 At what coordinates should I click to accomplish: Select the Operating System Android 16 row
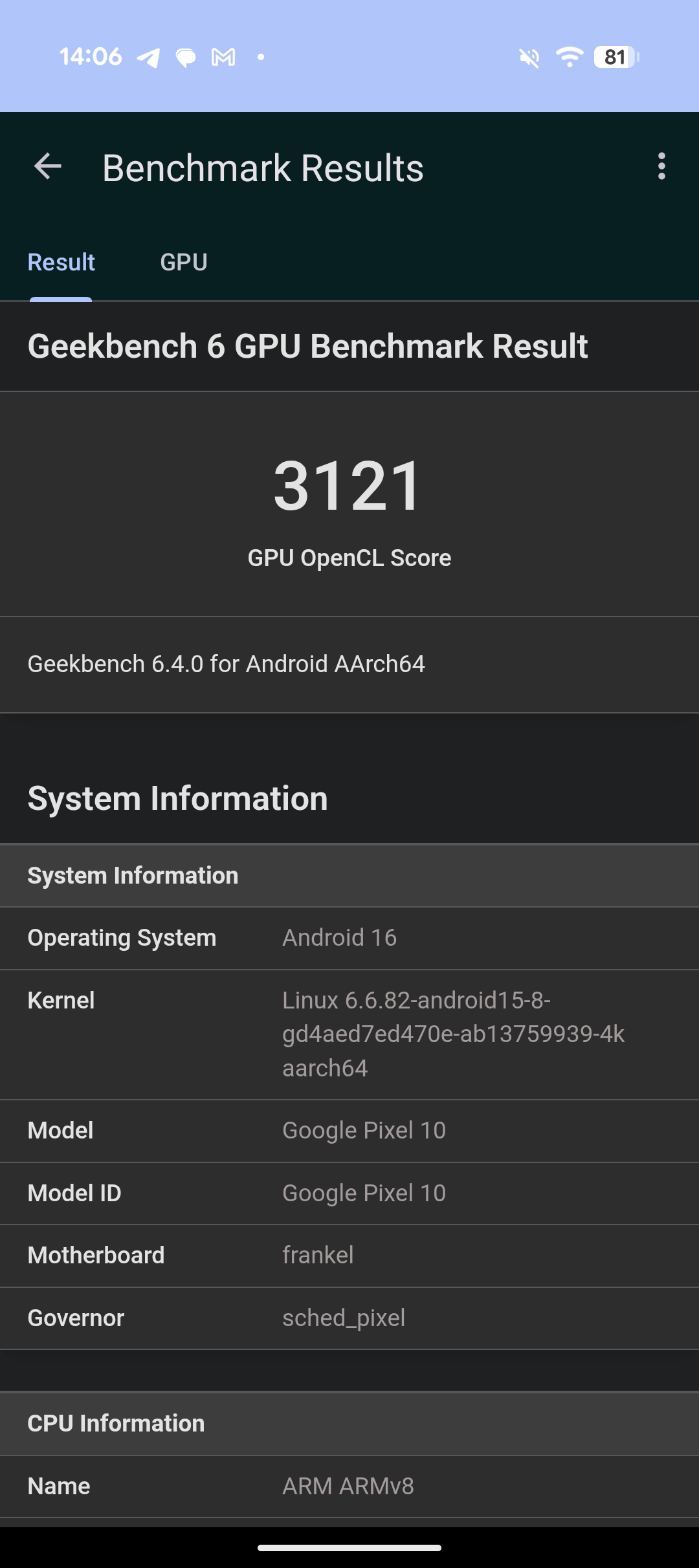pyautogui.click(x=349, y=938)
